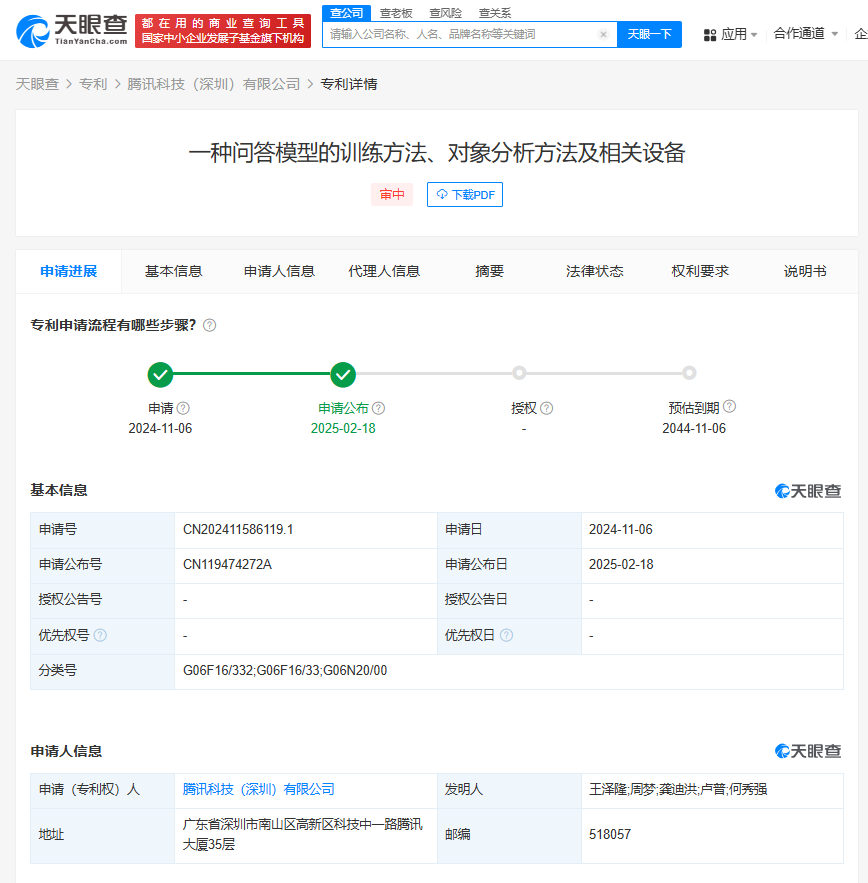
Task: Click help icon after 专利申请流程有哪些步骤
Action: click(209, 325)
